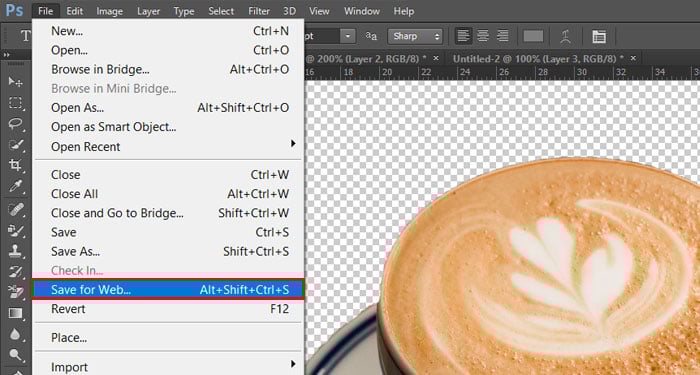
Task: Choose Save for Web...
Action: click(x=168, y=290)
